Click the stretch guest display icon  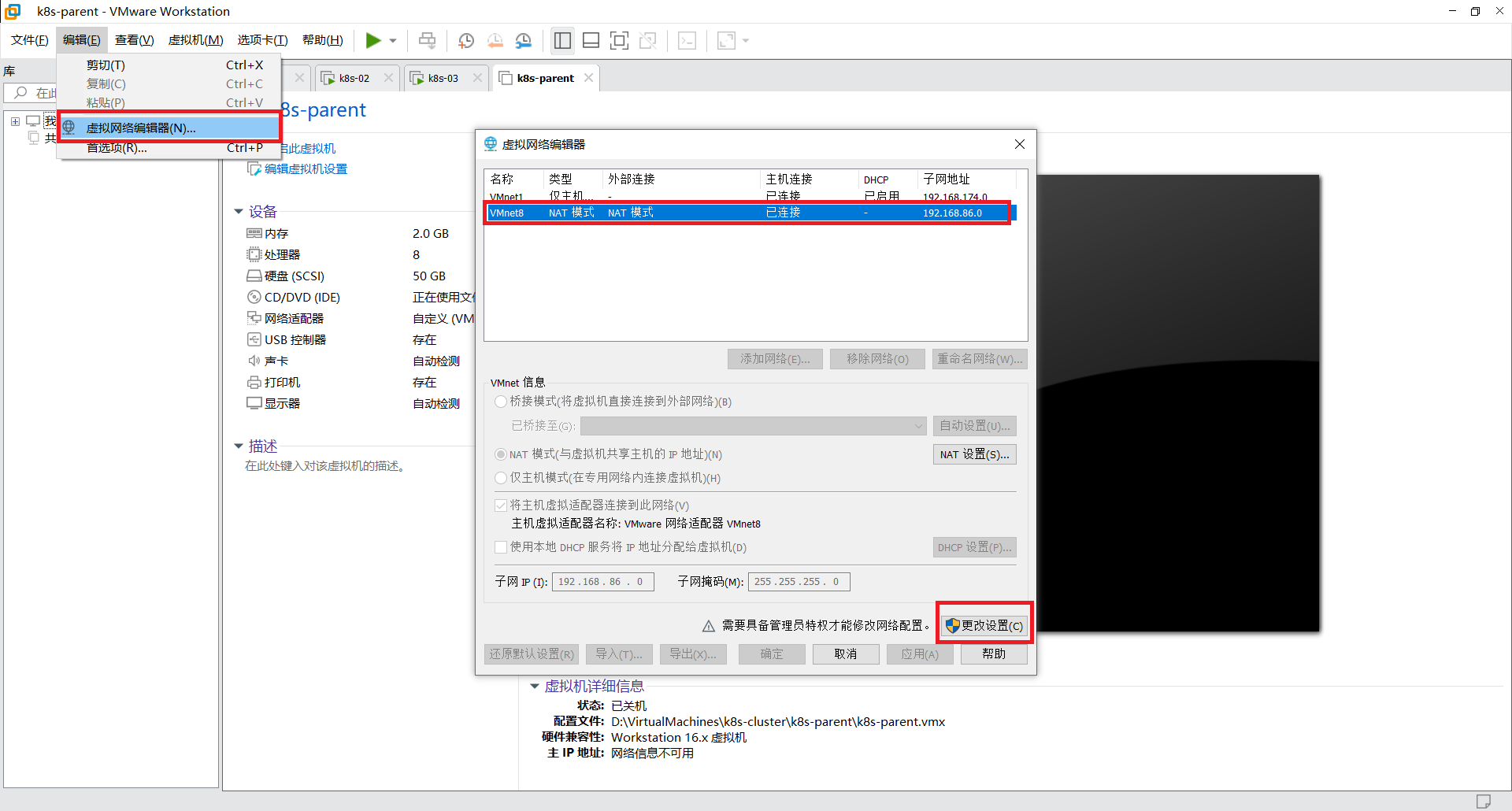tap(726, 40)
